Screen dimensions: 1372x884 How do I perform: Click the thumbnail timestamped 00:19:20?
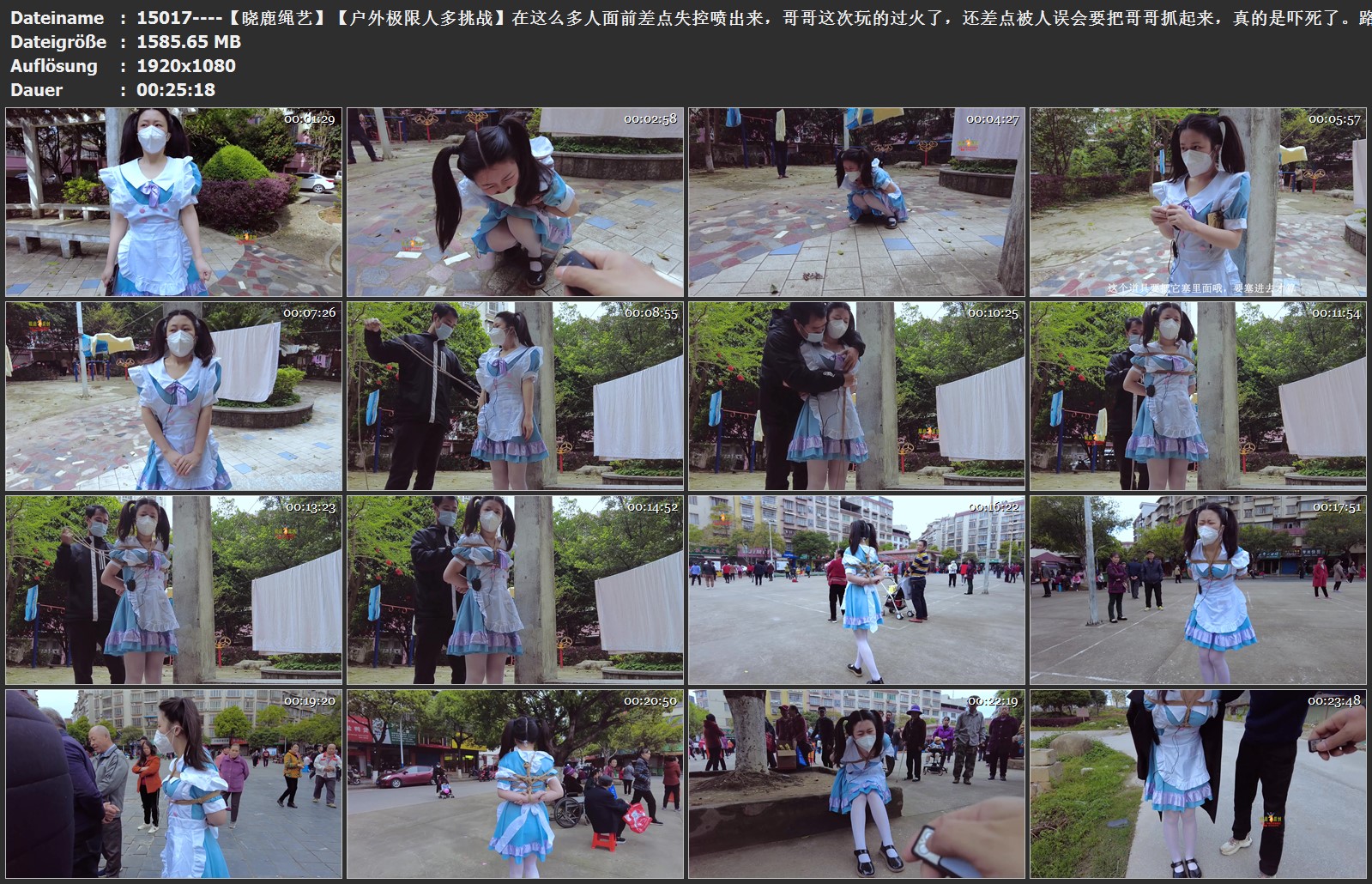[x=173, y=784]
